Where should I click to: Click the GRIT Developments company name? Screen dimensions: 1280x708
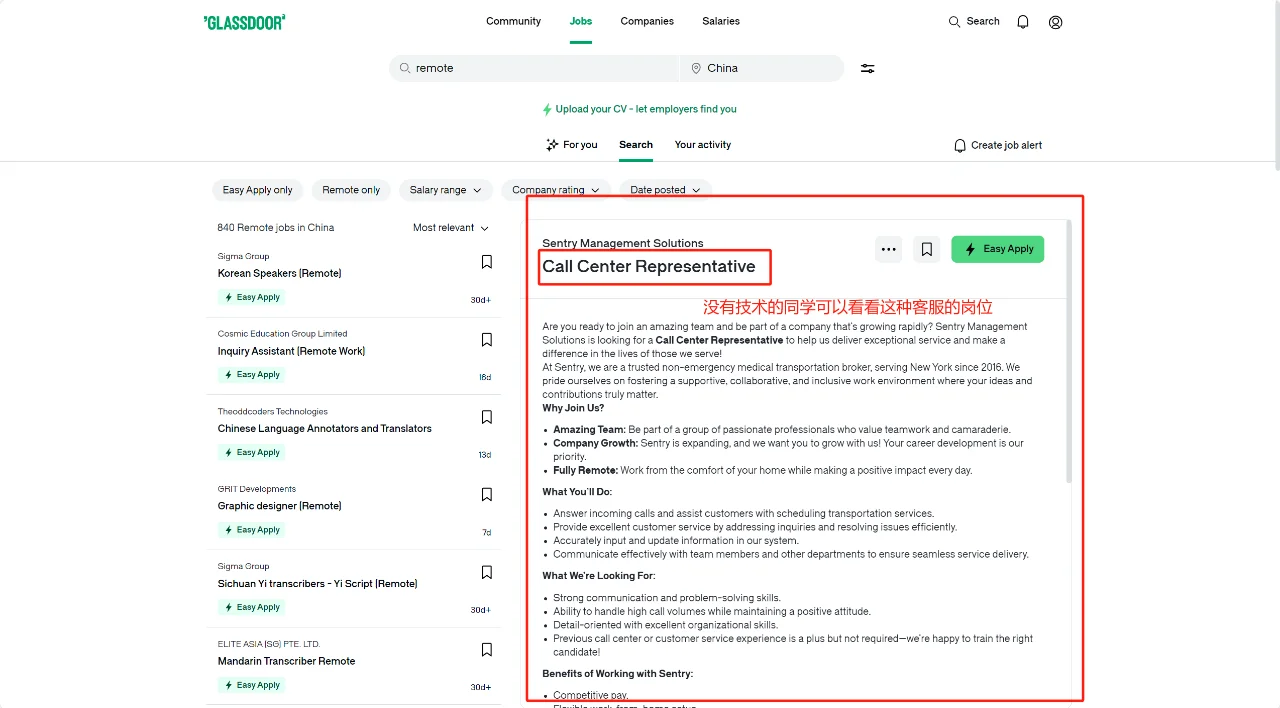(257, 489)
